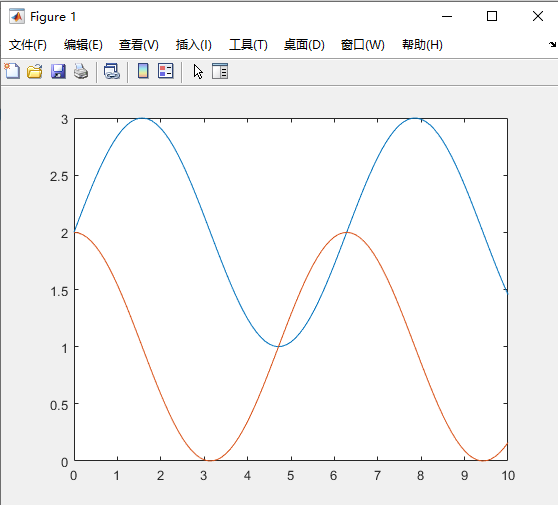Select the Edit Plot arrow tool
Screen dimensions: 558x505
(x=198, y=72)
